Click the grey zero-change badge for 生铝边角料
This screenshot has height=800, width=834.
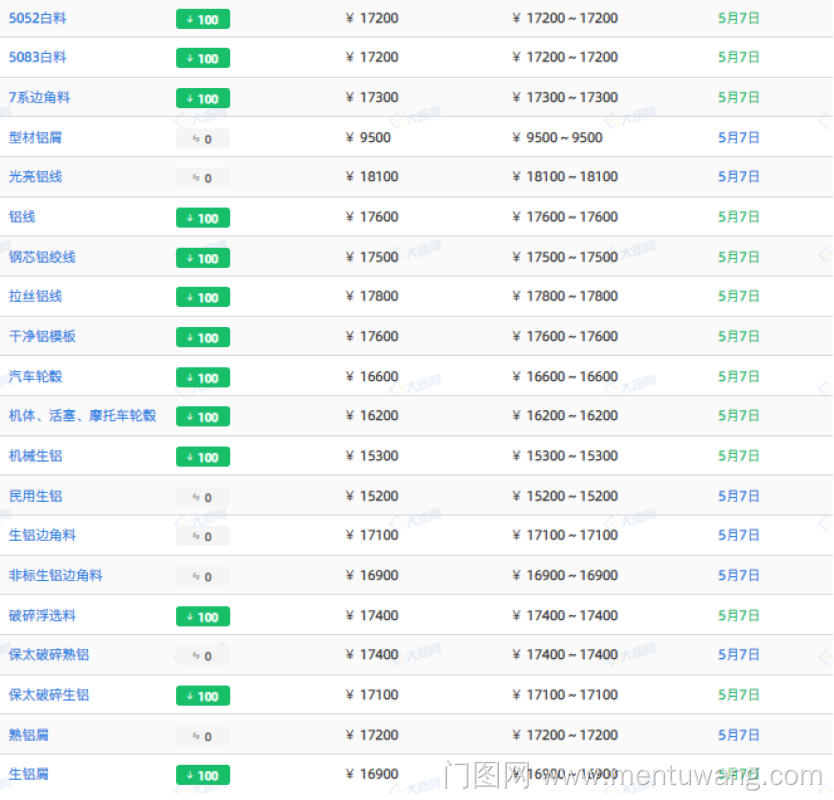point(203,537)
